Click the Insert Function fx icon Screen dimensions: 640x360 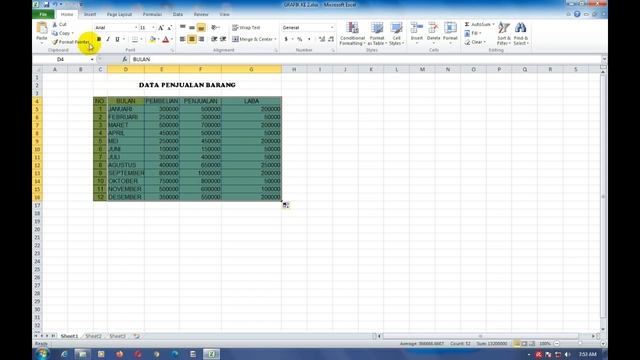point(124,60)
